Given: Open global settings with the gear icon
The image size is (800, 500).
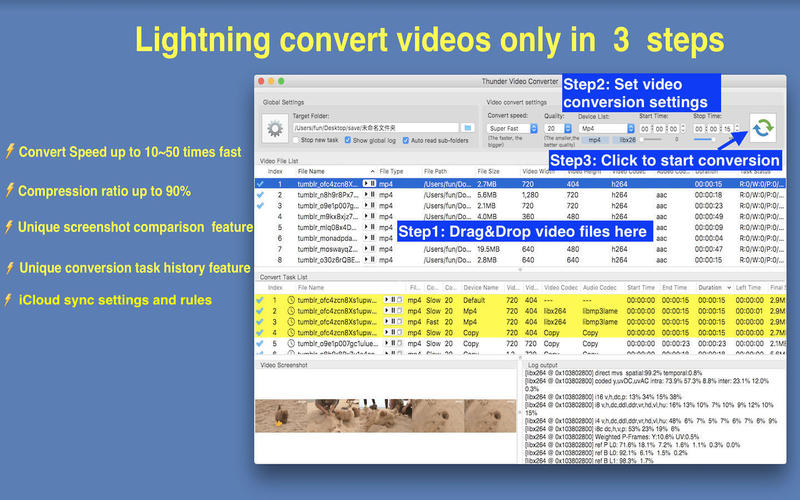Looking at the screenshot, I should (x=275, y=129).
